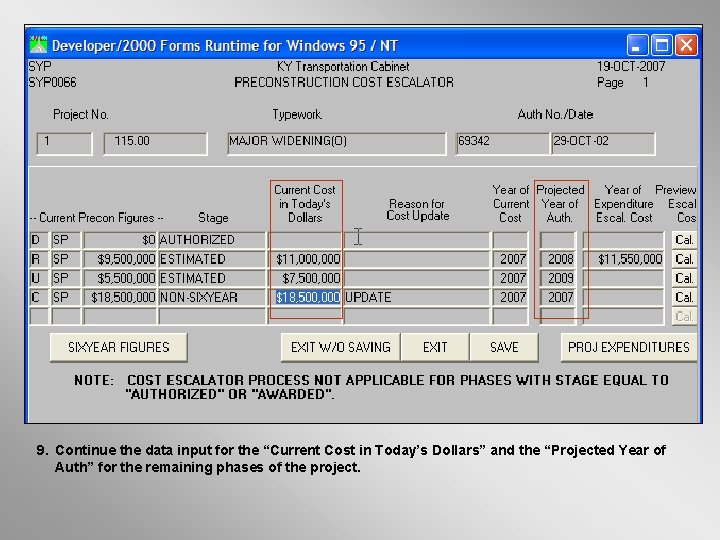Image resolution: width=720 pixels, height=540 pixels.
Task: Click the phase code R cell
Action: pyautogui.click(x=39, y=259)
